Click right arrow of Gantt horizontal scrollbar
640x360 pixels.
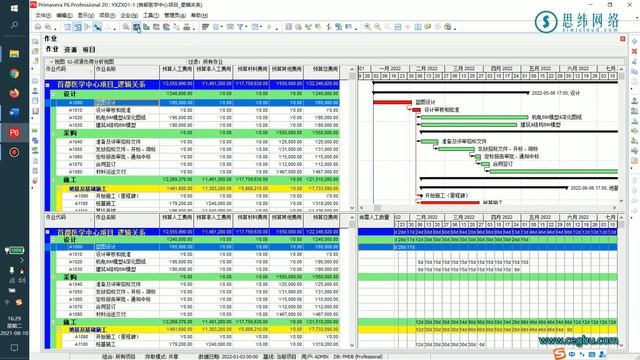point(615,207)
